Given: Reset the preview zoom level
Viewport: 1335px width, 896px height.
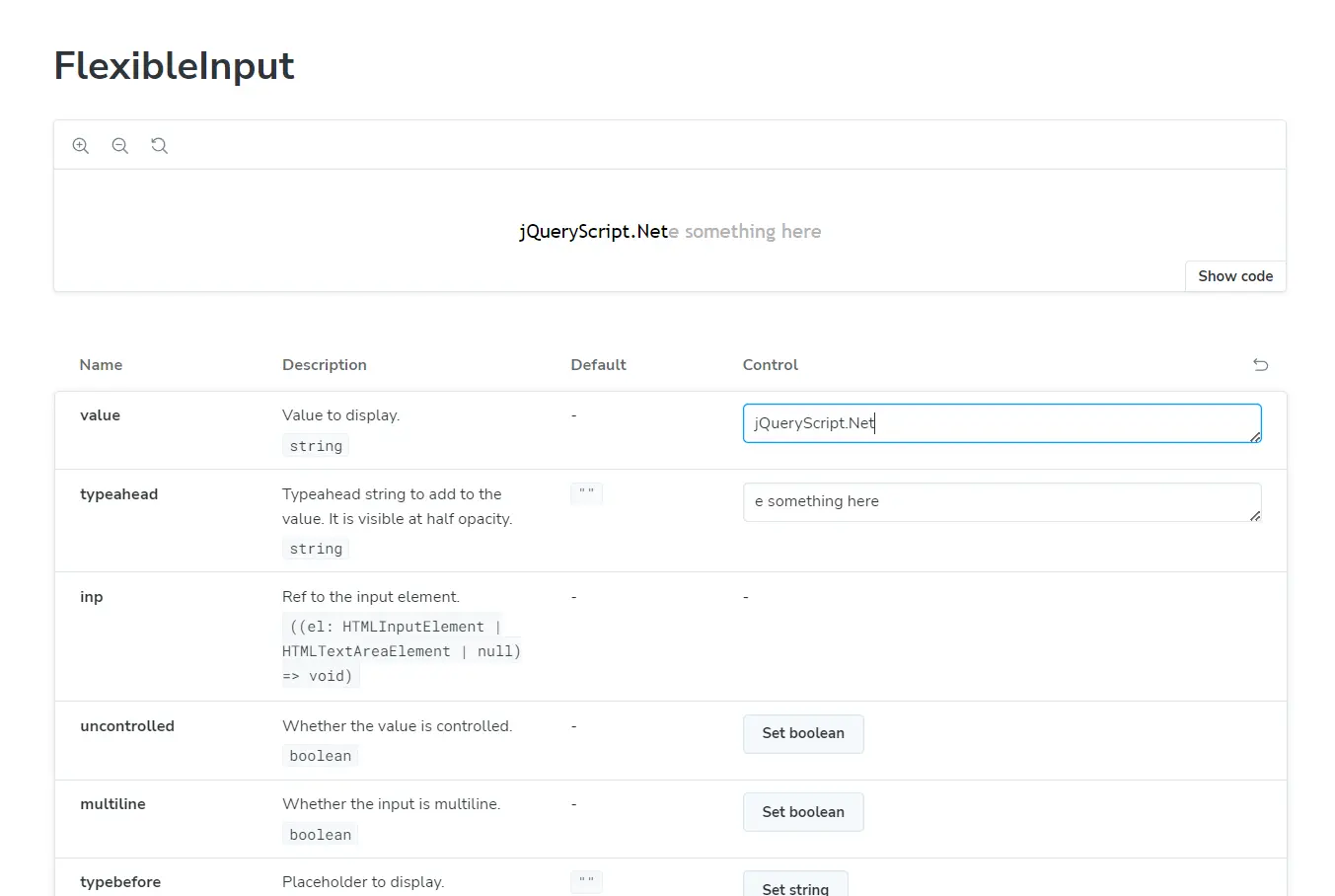Looking at the screenshot, I should [159, 146].
